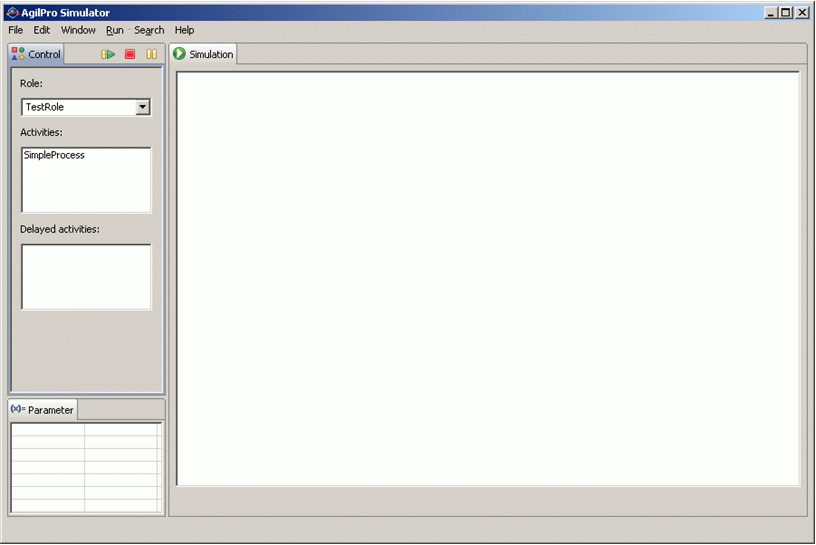Open the Run menu
This screenshot has height=545, width=816.
click(x=114, y=30)
